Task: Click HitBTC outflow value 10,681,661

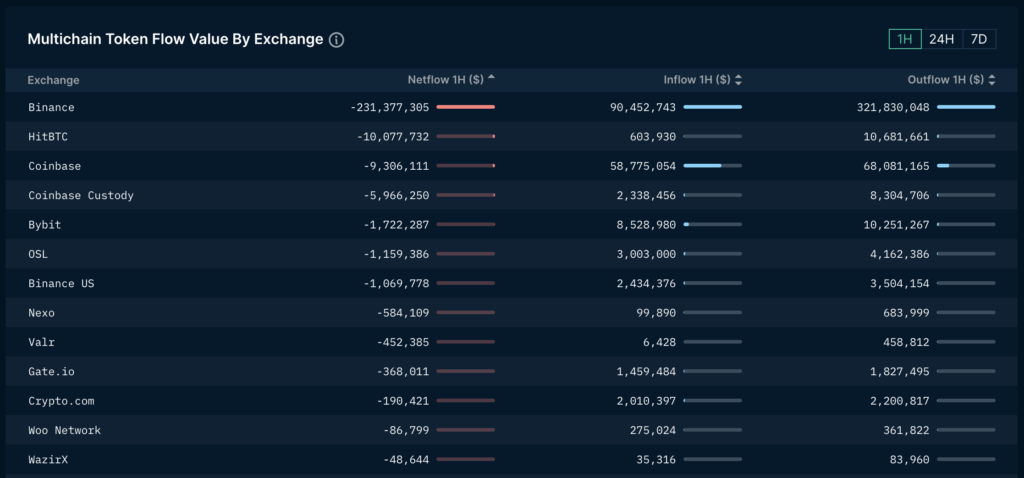Action: 896,136
